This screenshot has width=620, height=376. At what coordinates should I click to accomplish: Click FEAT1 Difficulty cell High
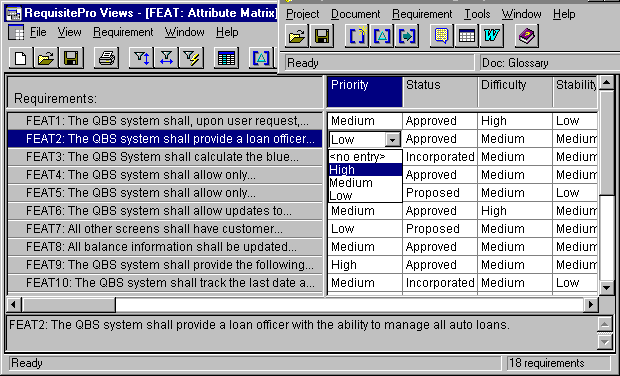tap(515, 121)
